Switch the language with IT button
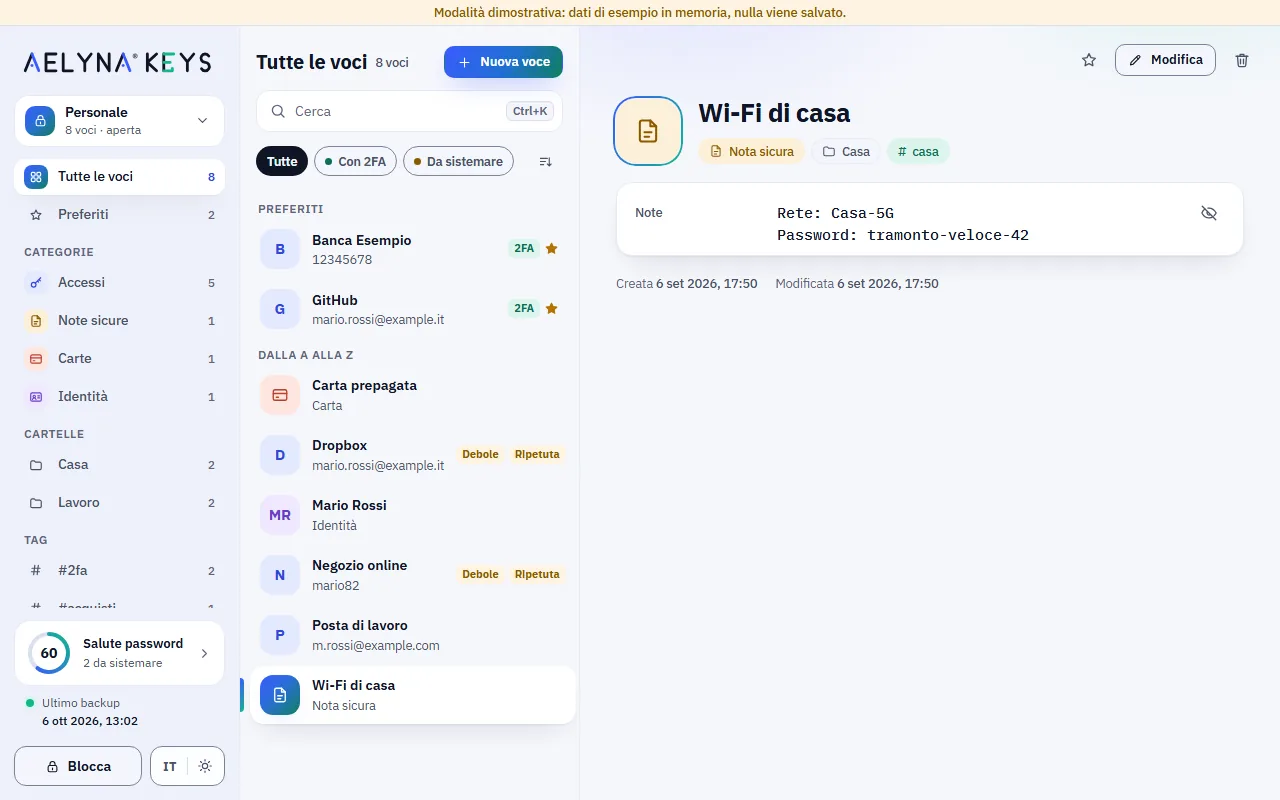Image resolution: width=1280 pixels, height=800 pixels. click(x=170, y=766)
